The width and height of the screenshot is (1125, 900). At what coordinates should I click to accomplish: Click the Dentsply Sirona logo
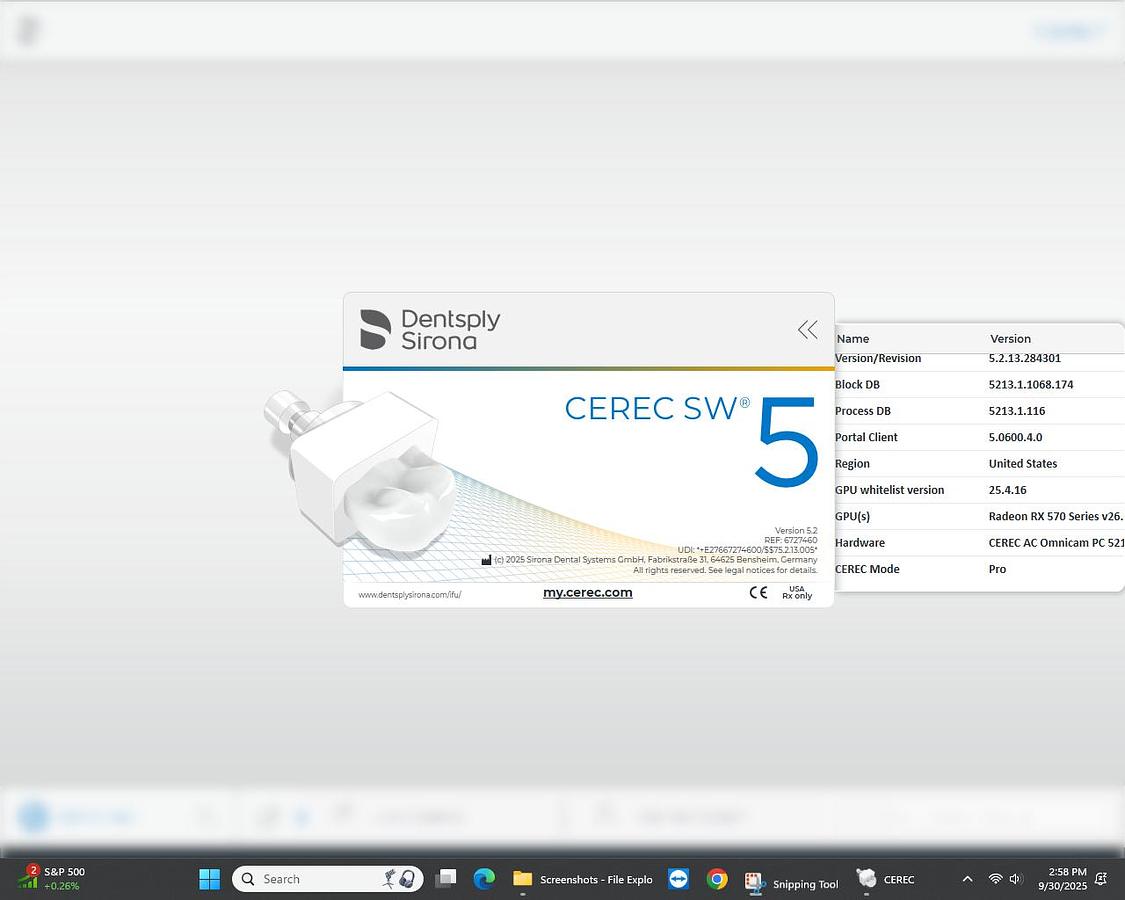[428, 328]
